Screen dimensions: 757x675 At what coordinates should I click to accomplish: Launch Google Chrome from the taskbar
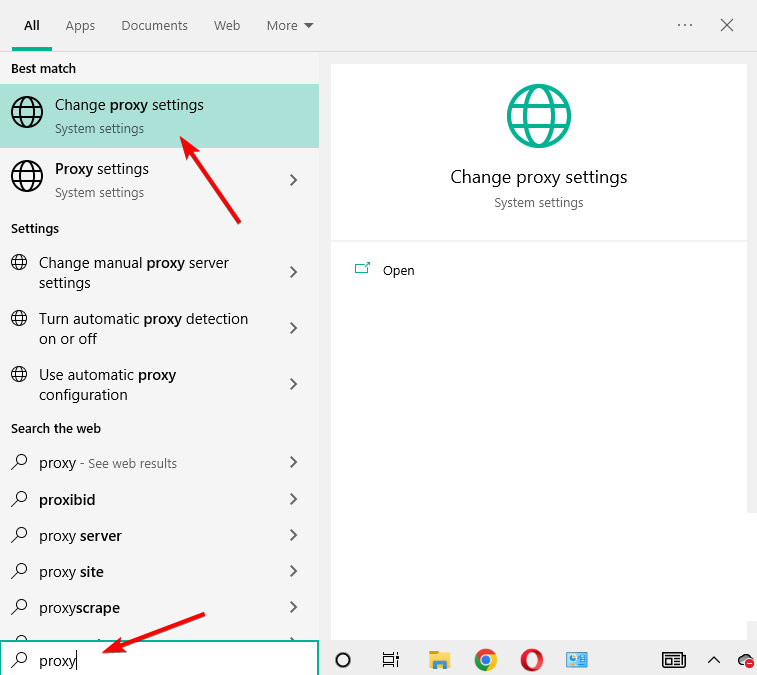pyautogui.click(x=486, y=660)
